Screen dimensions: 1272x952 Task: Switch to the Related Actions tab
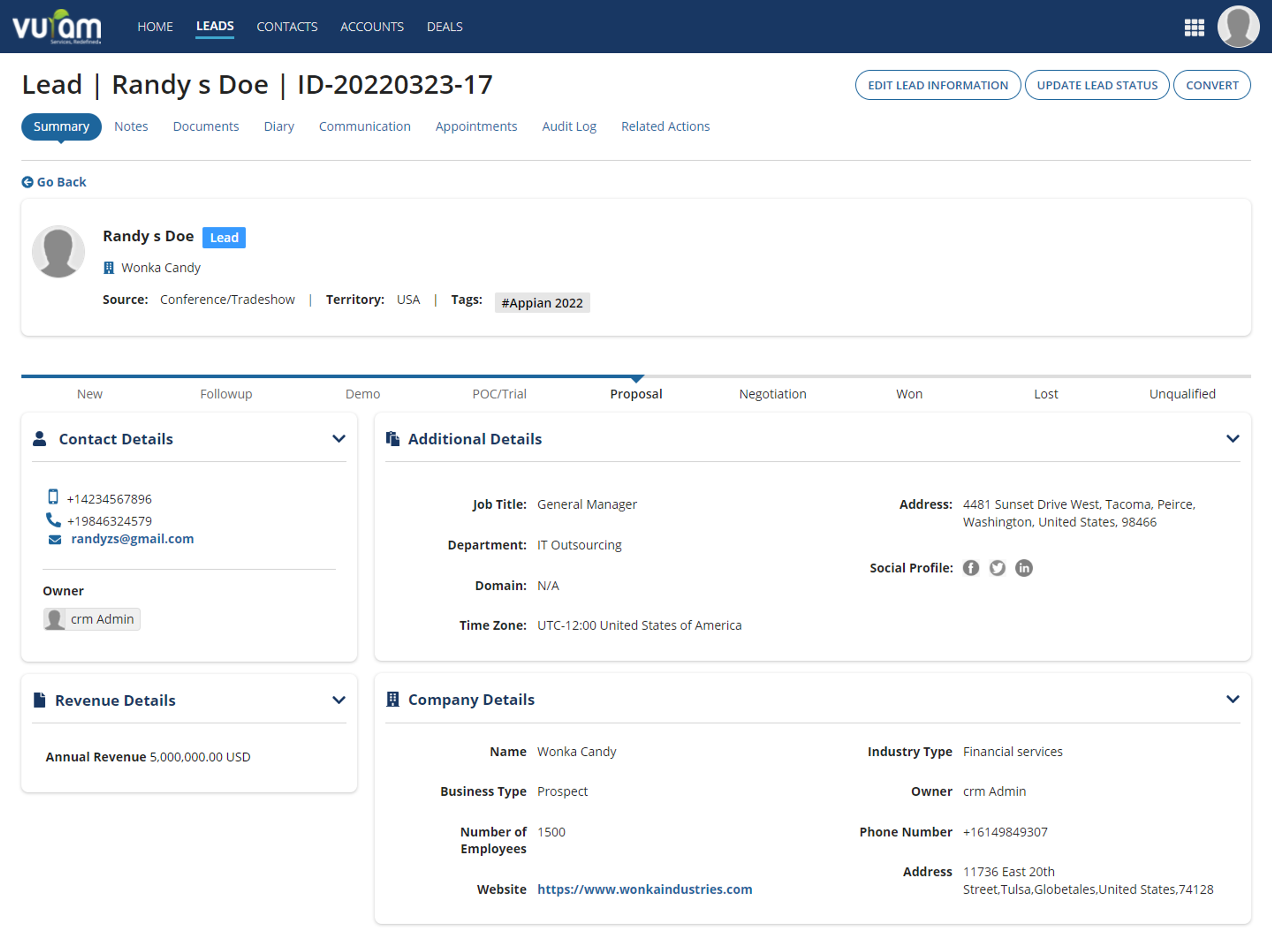click(665, 126)
